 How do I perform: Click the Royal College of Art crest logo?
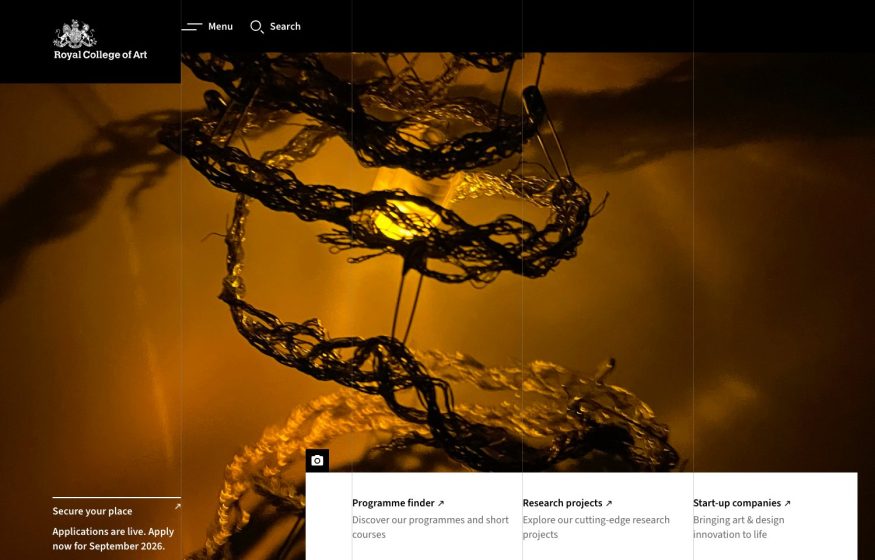75,33
